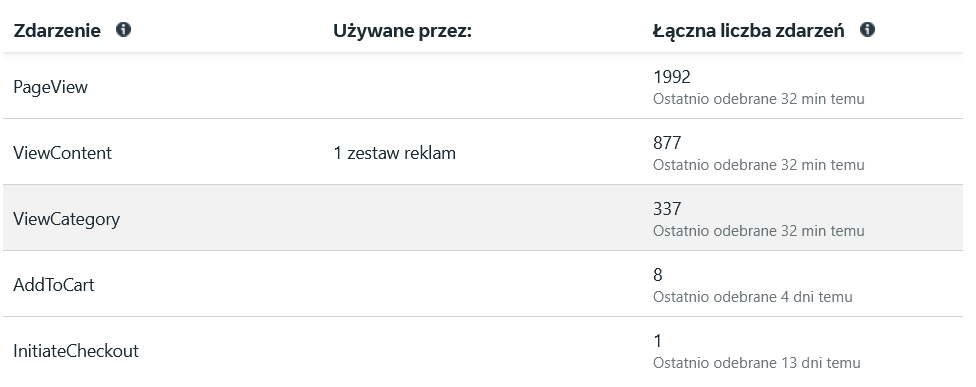Click info icon beside Łączna liczba zdarzeń
Viewport: 976px width, 387px height.
[867, 29]
